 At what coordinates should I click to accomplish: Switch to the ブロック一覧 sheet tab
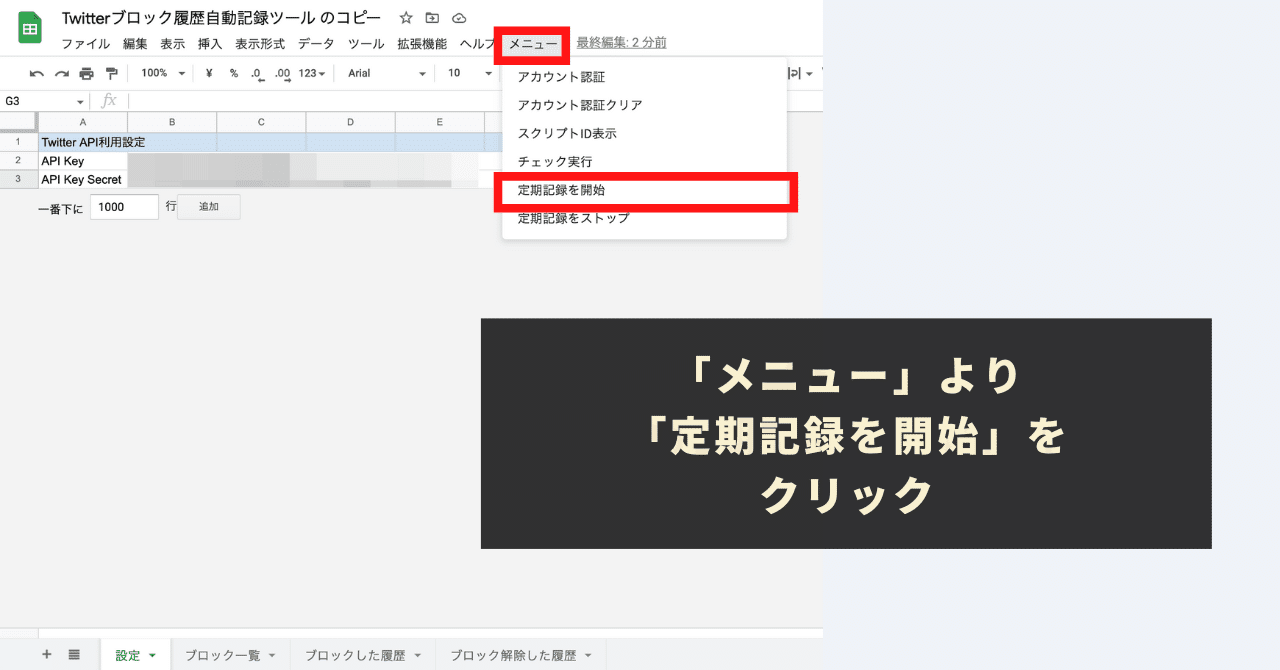point(224,654)
